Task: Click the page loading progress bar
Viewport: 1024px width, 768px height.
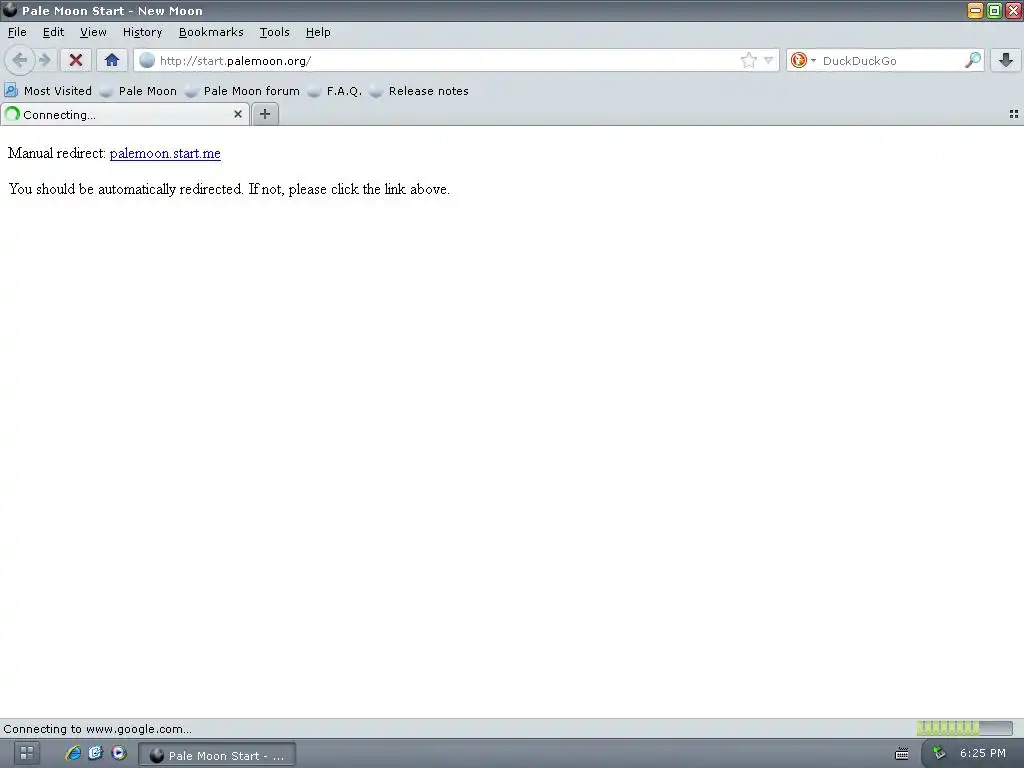Action: pos(965,728)
